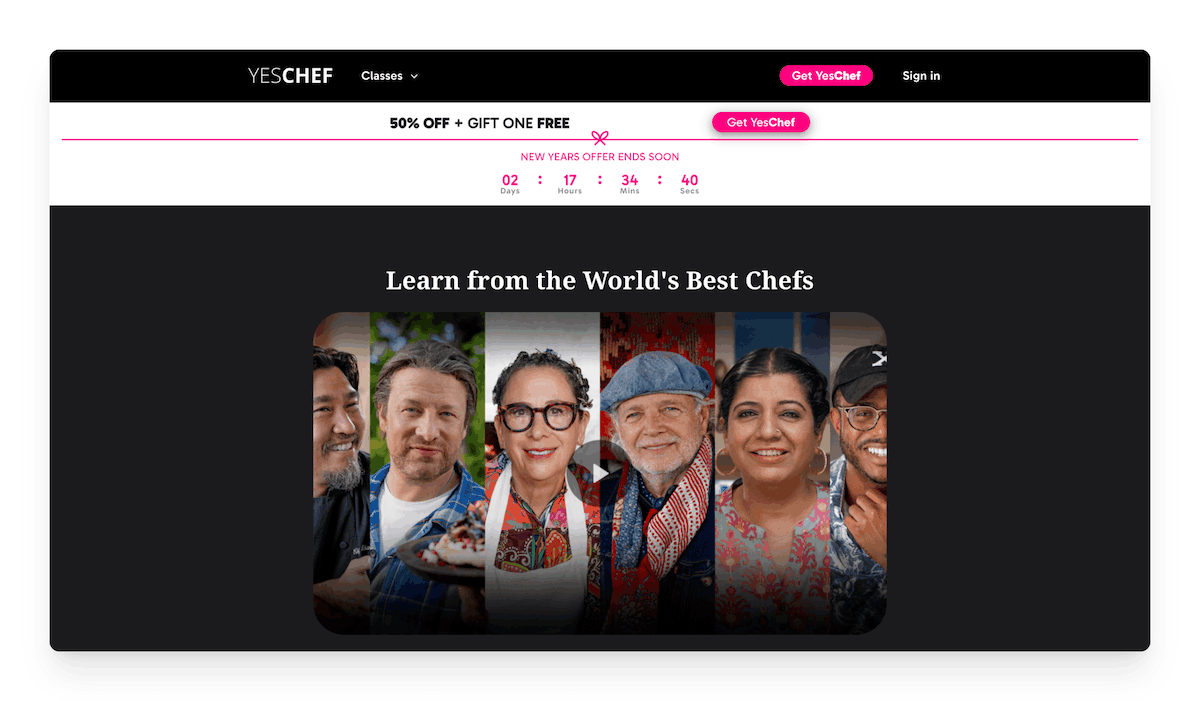
Task: Expand the Classes dropdown chevron
Action: tap(414, 76)
